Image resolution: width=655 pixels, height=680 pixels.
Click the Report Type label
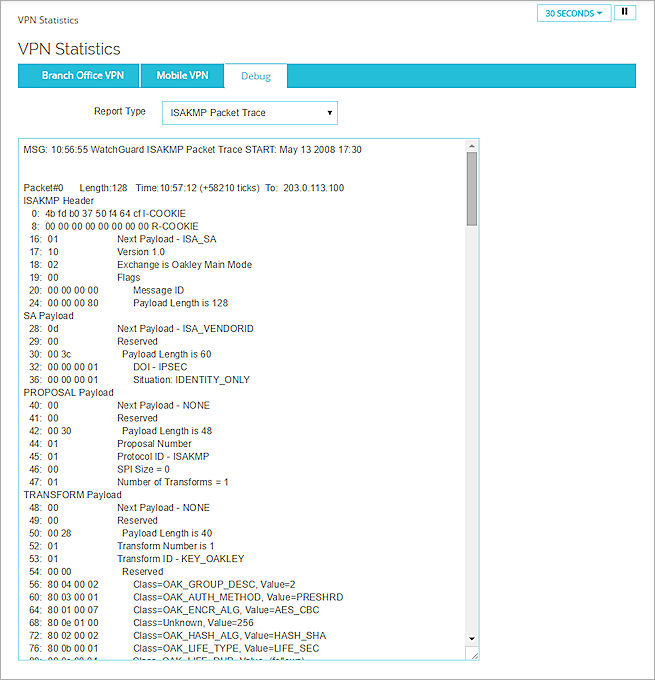[120, 111]
